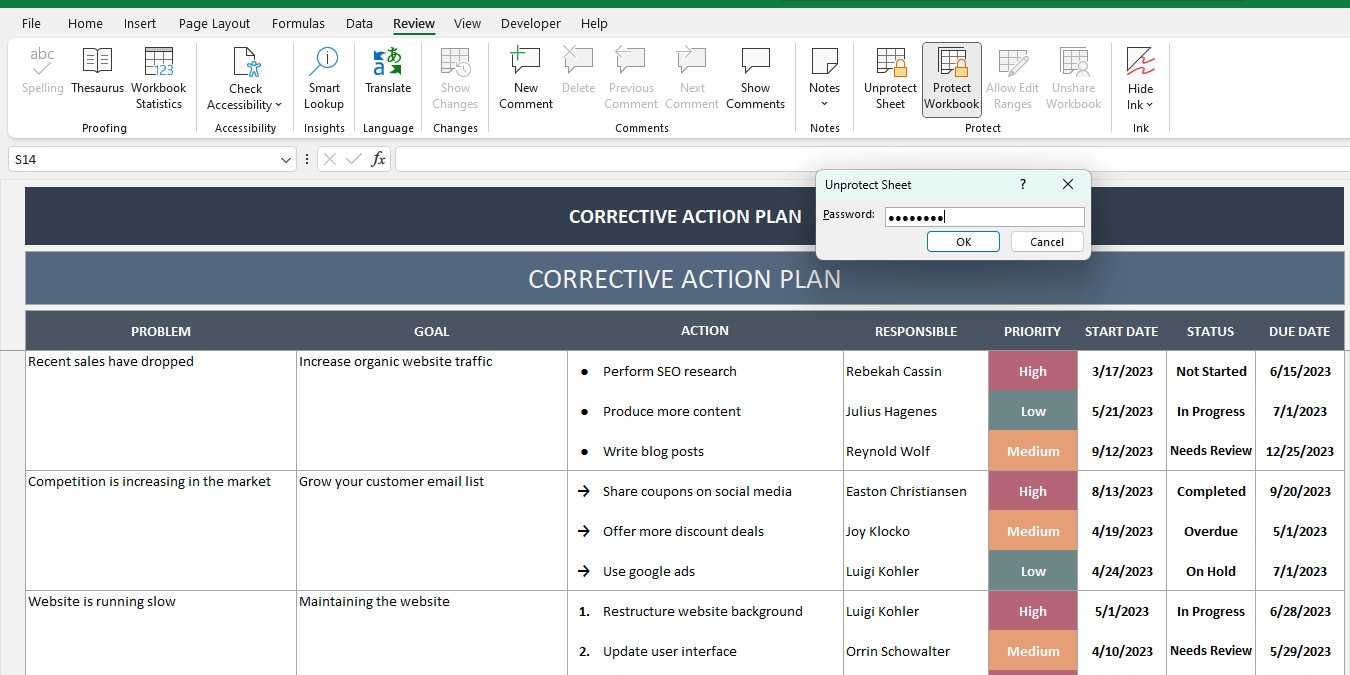
Task: Toggle Protect Workbook on or off
Action: pyautogui.click(x=951, y=78)
